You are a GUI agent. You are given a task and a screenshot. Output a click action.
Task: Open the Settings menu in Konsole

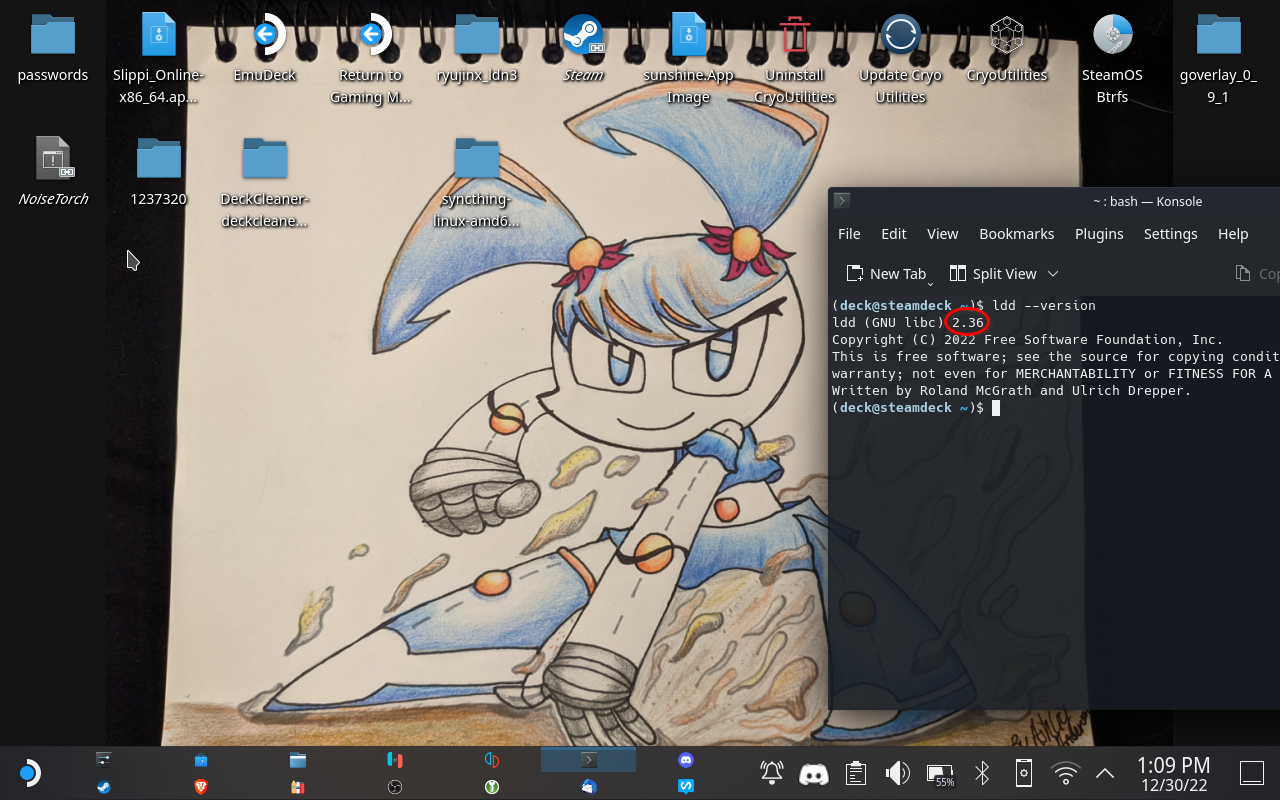1171,233
